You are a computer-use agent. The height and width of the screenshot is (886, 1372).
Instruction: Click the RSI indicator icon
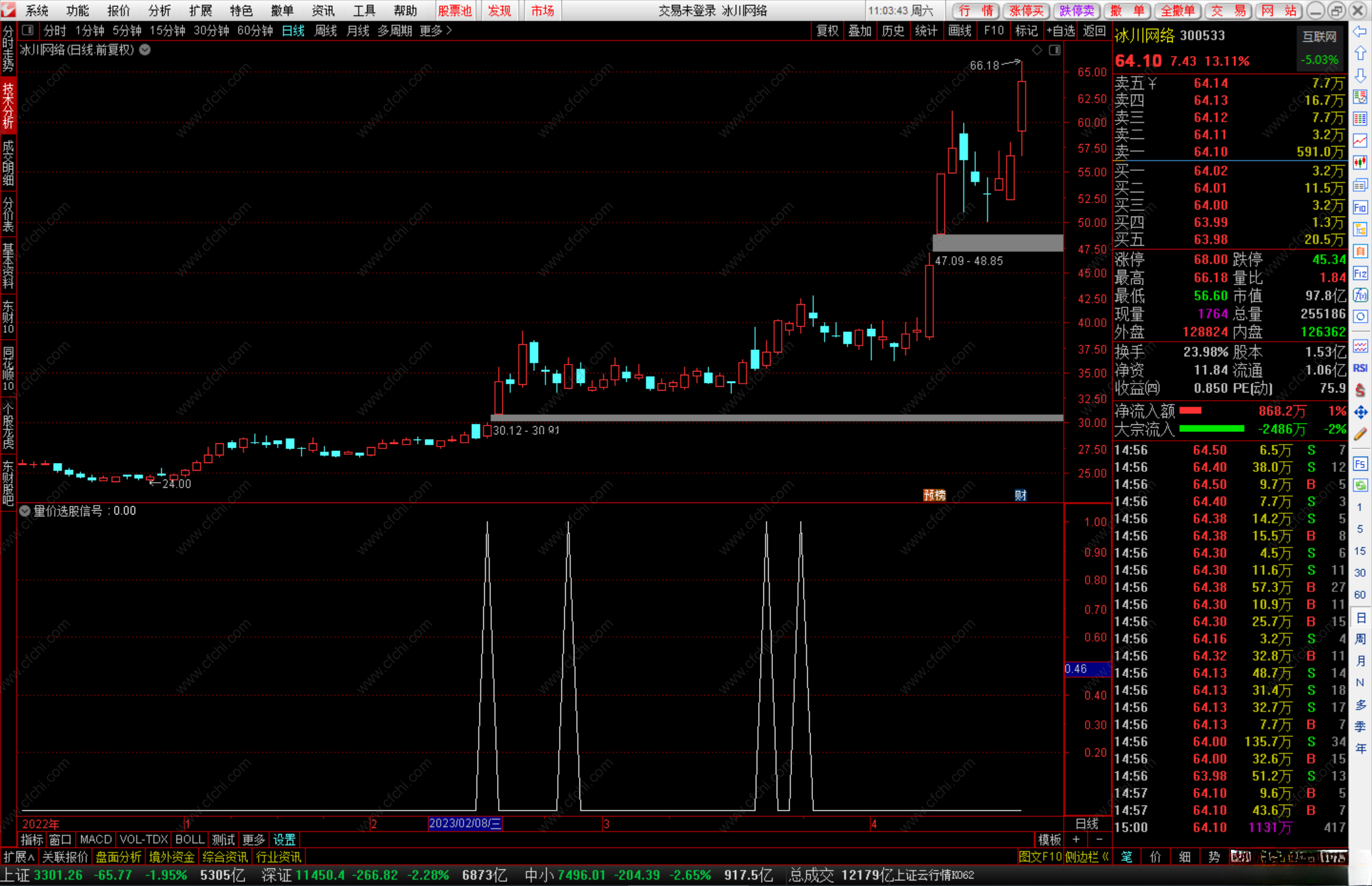click(x=1360, y=368)
